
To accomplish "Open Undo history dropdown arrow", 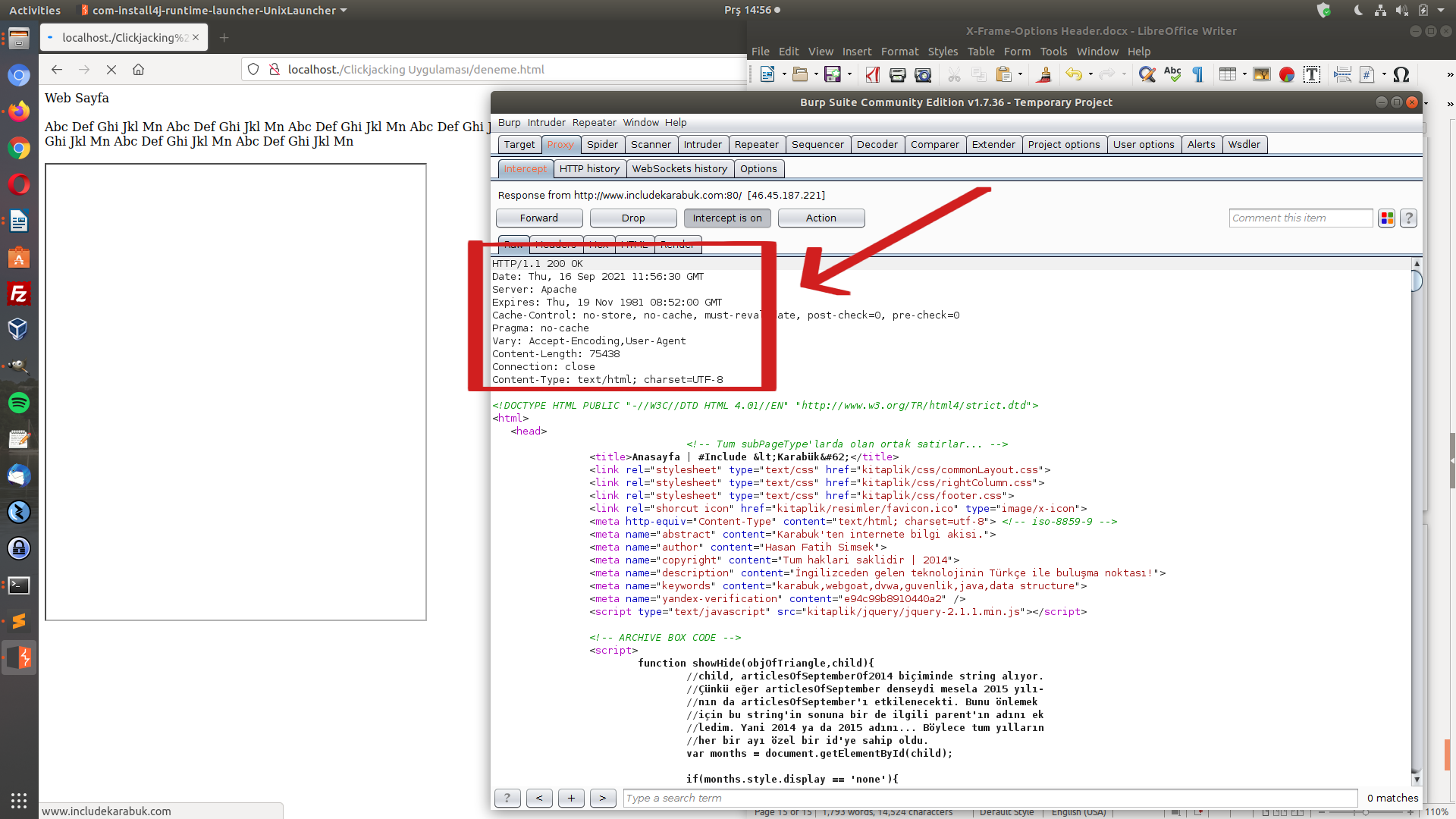I will pos(1090,74).
